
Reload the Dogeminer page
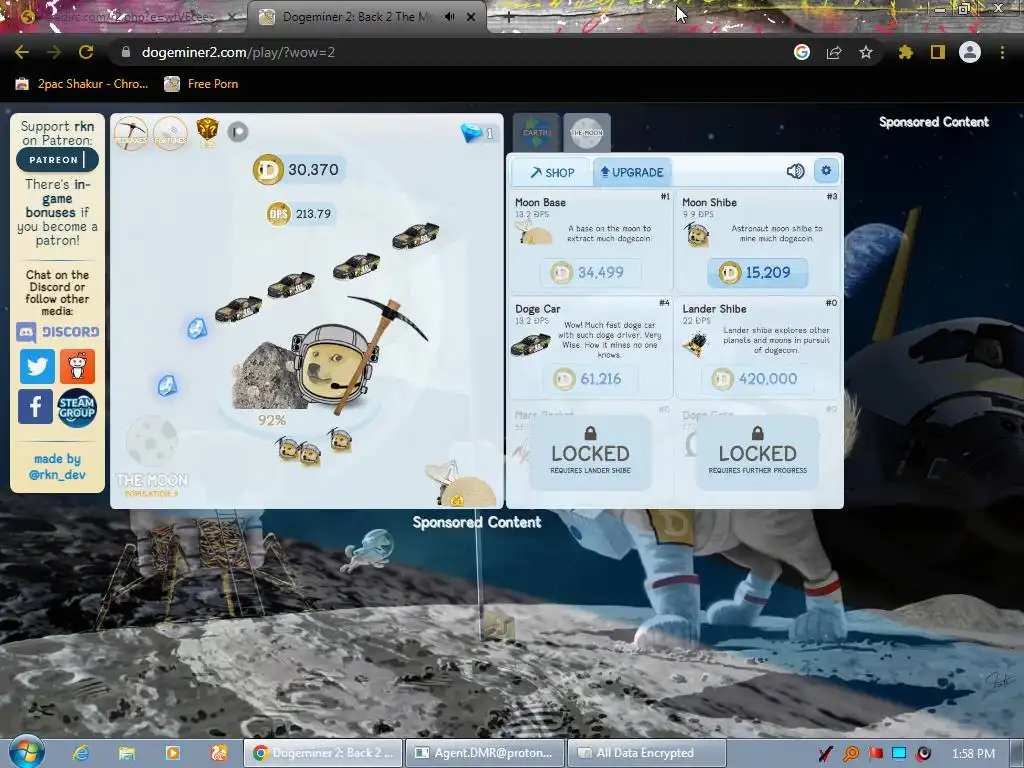(86, 52)
